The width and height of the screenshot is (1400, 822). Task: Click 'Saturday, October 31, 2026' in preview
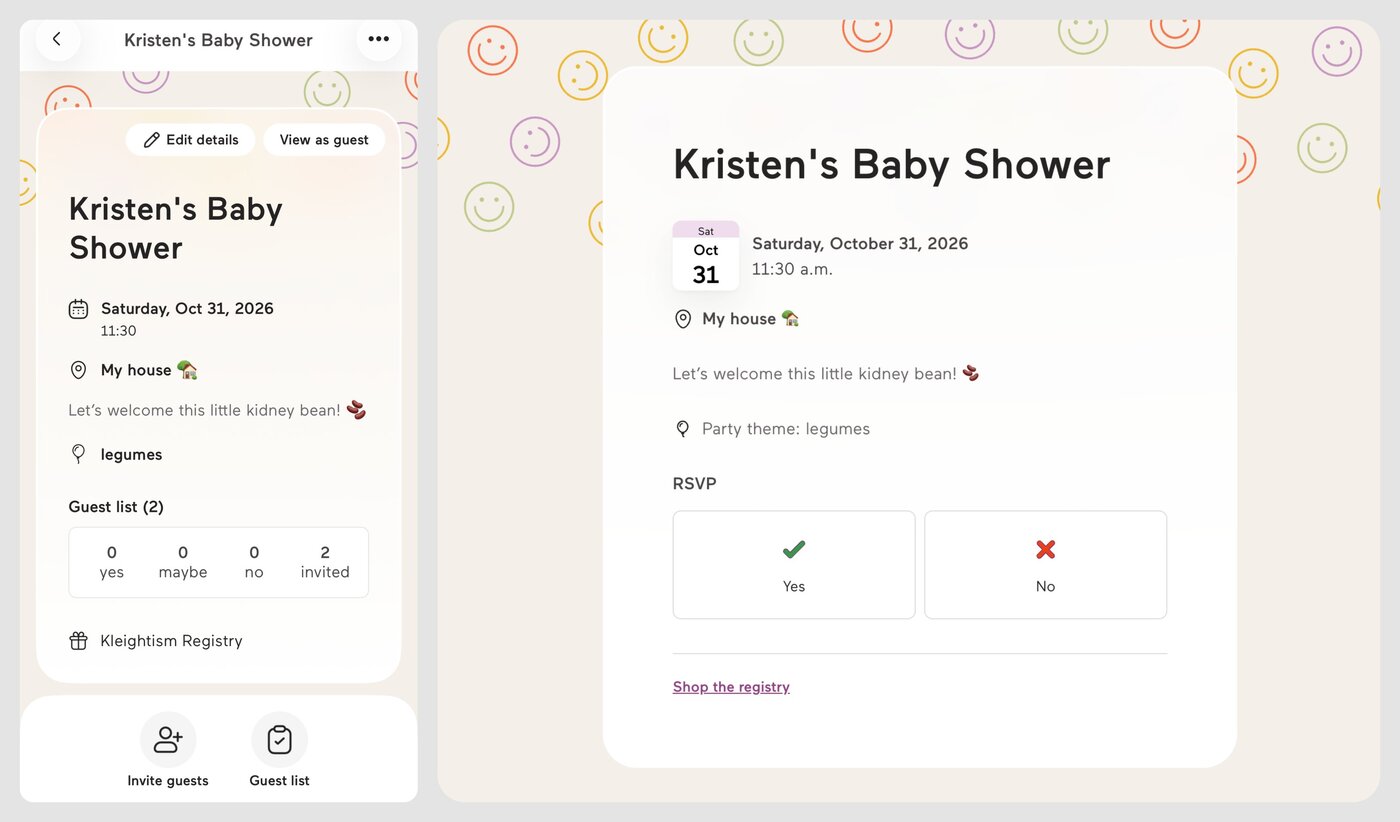tap(860, 244)
